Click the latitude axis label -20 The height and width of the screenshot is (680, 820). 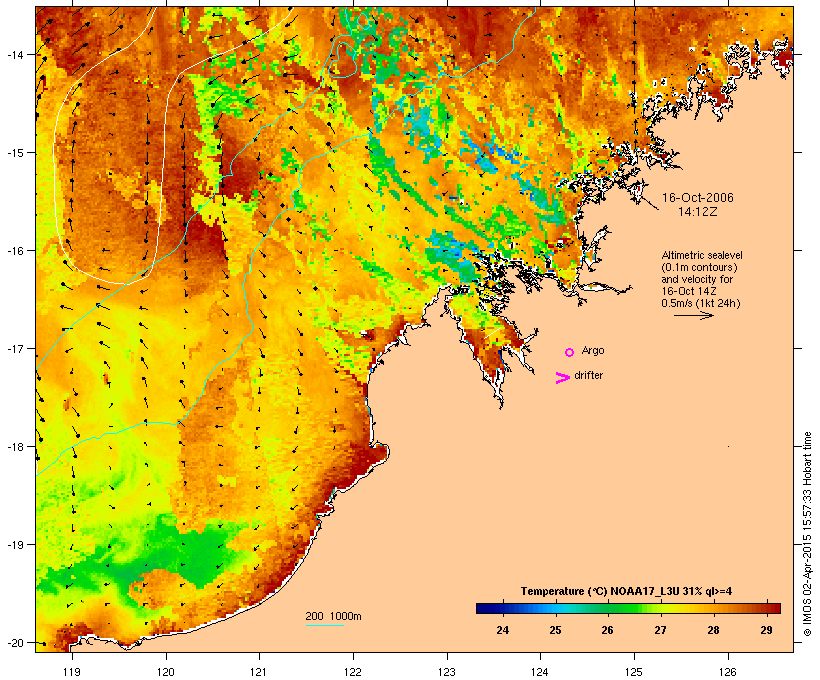pos(15,642)
